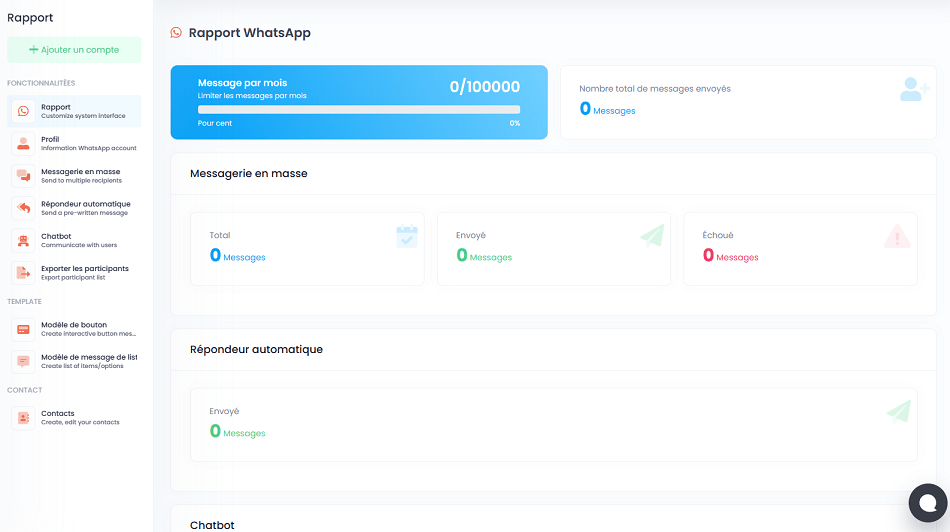The image size is (950, 532).
Task: Click the plus icon in Ajouter un compte
Action: click(x=33, y=50)
